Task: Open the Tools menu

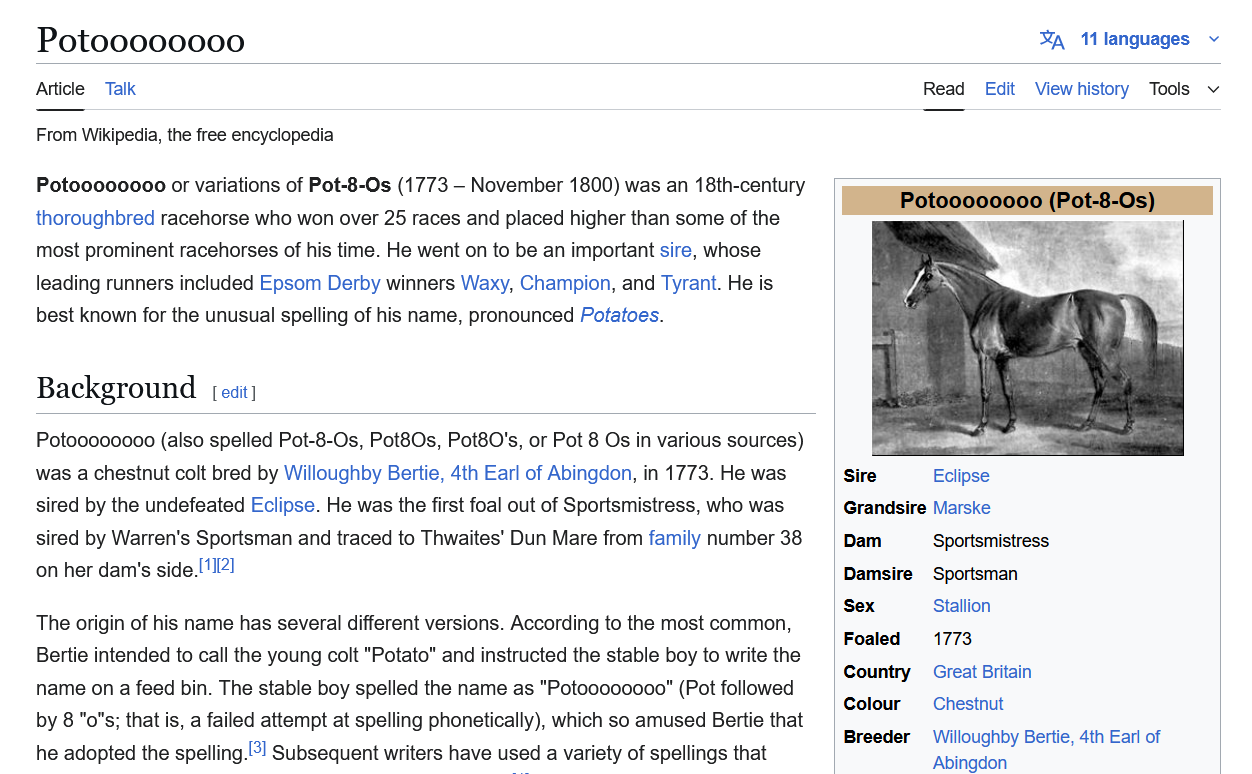Action: pyautogui.click(x=1184, y=89)
